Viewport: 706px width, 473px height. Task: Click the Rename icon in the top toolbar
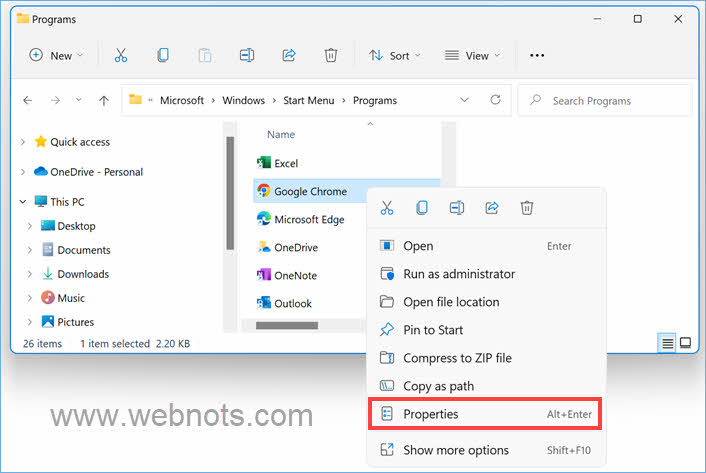[x=247, y=55]
